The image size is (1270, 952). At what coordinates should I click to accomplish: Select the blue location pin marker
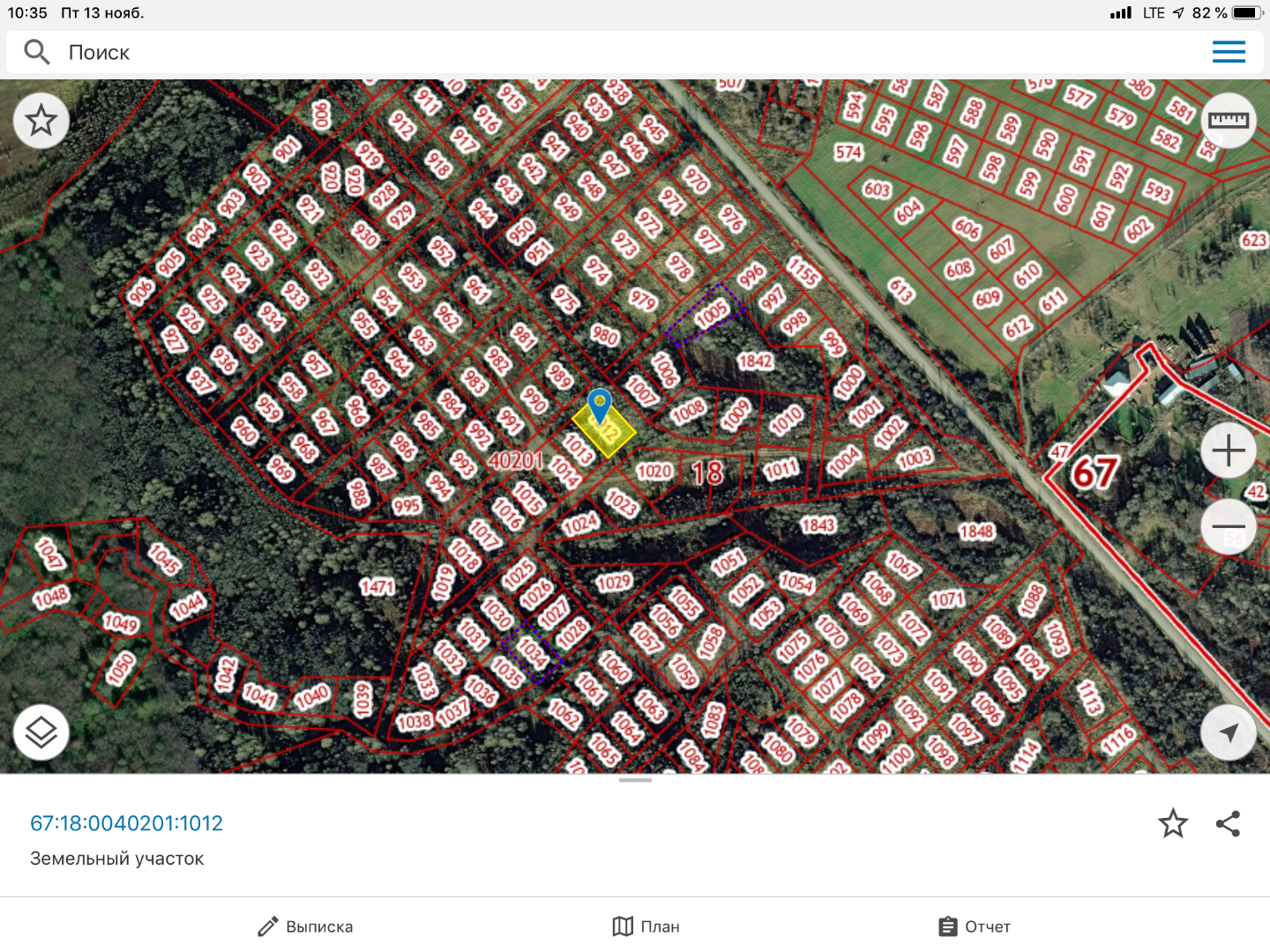600,407
